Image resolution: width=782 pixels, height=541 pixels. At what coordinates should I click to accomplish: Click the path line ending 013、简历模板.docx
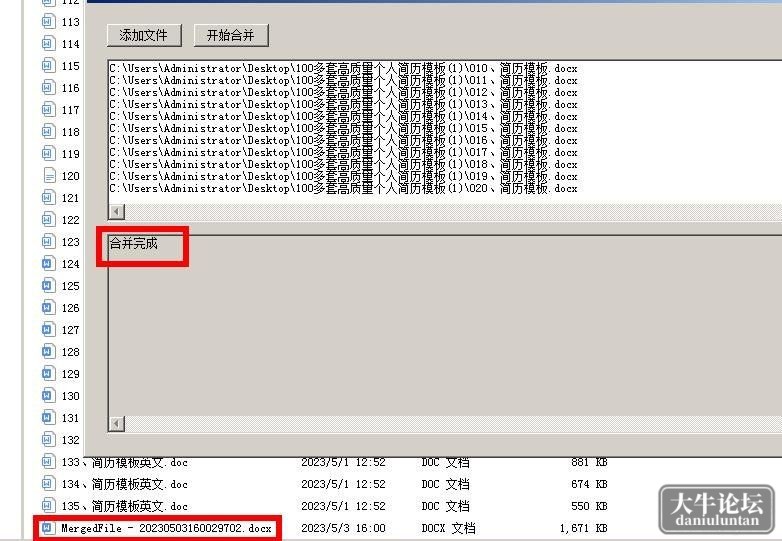[x=343, y=104]
